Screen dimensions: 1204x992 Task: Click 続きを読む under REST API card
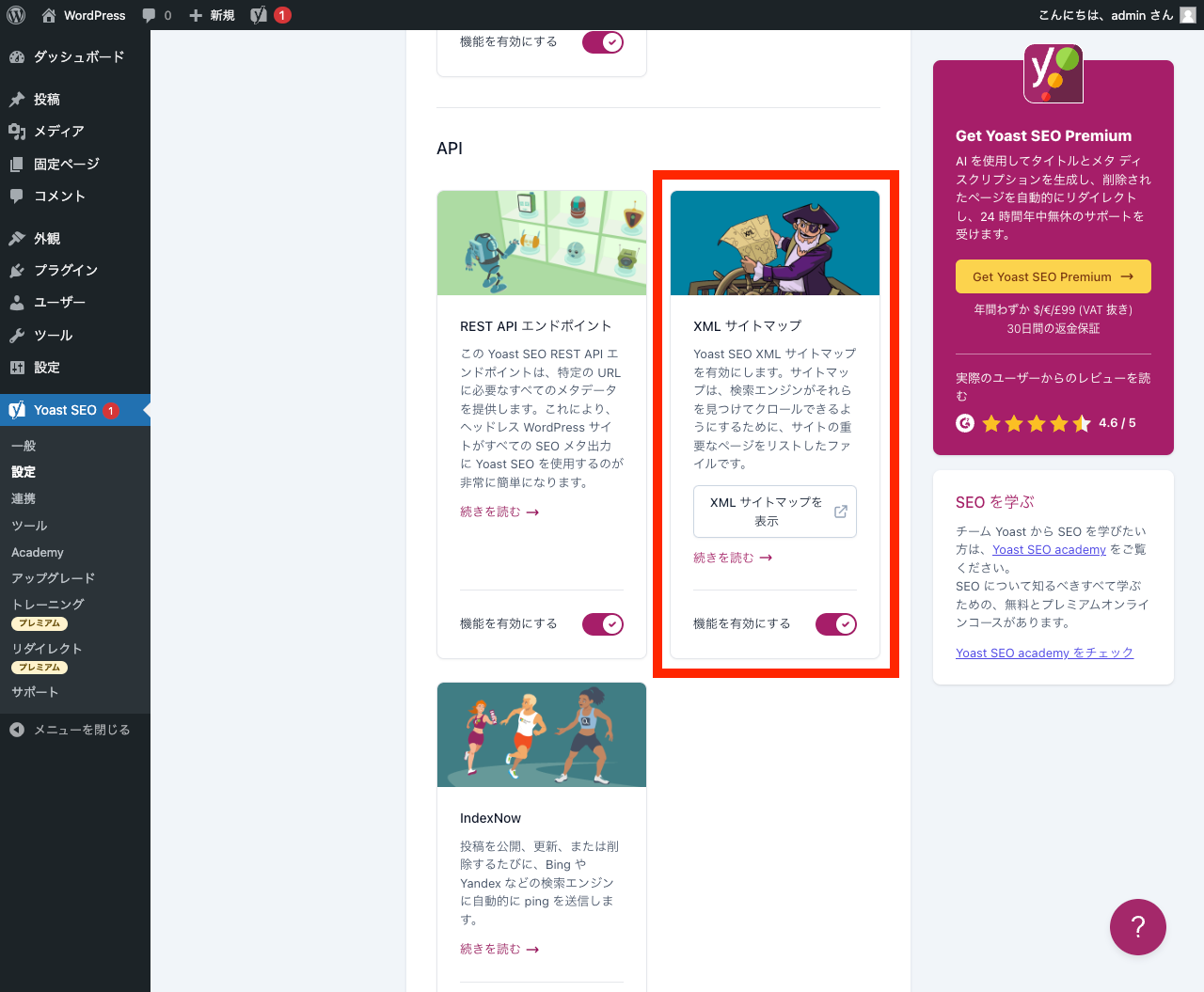pyautogui.click(x=499, y=512)
